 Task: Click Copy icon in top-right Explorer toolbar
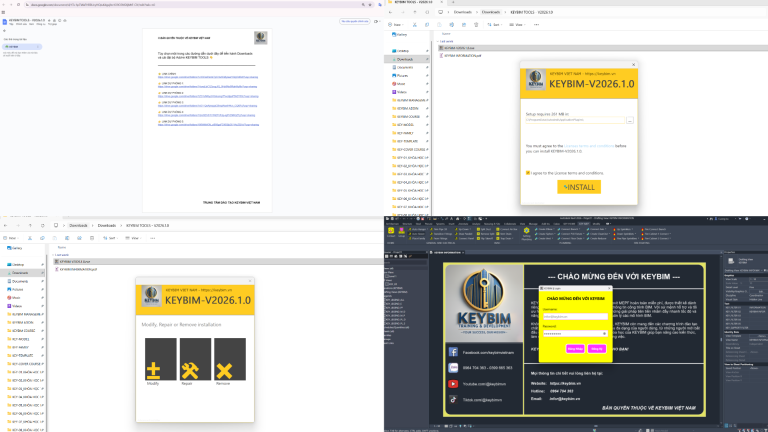427,24
